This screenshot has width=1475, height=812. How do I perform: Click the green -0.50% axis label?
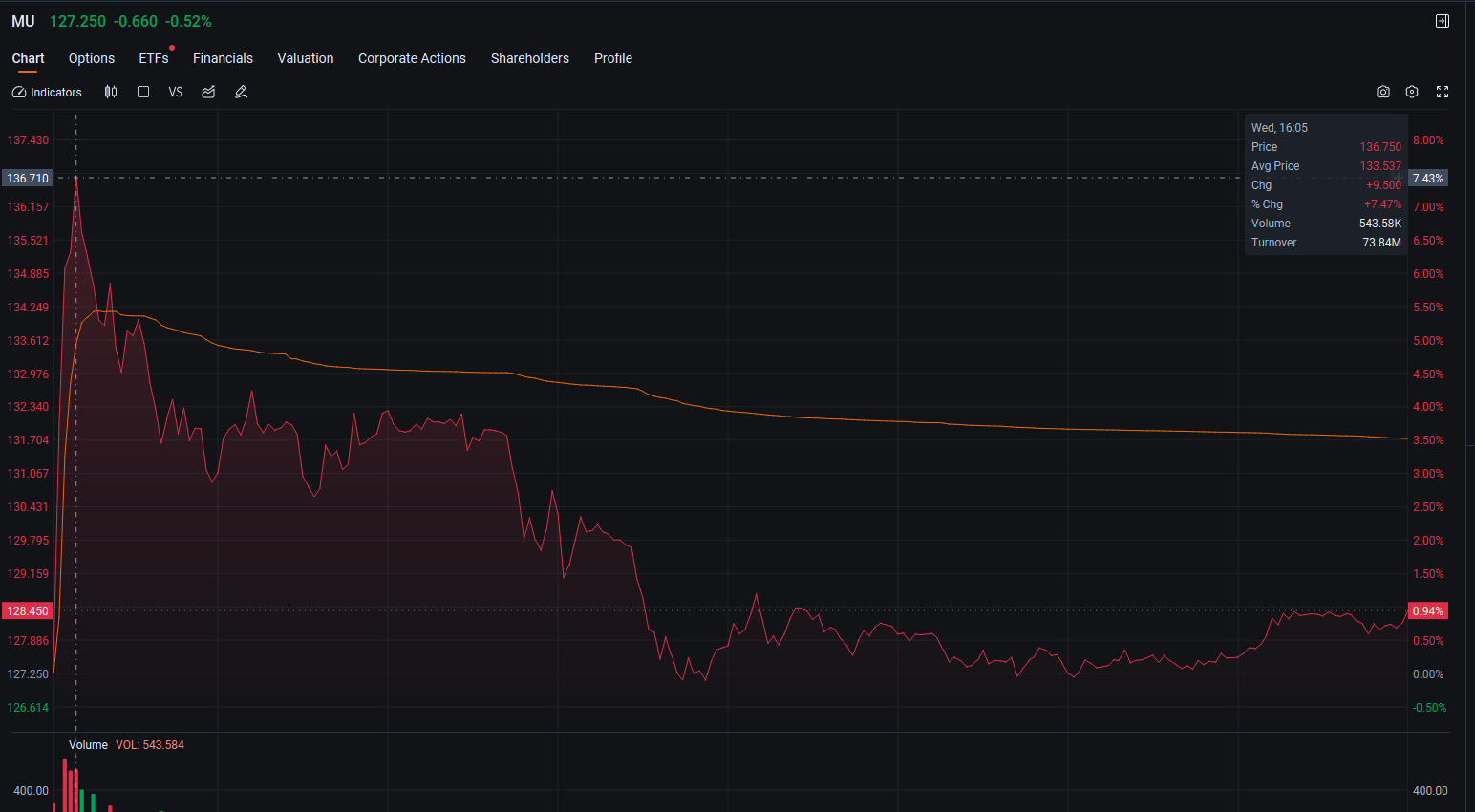pos(1429,708)
